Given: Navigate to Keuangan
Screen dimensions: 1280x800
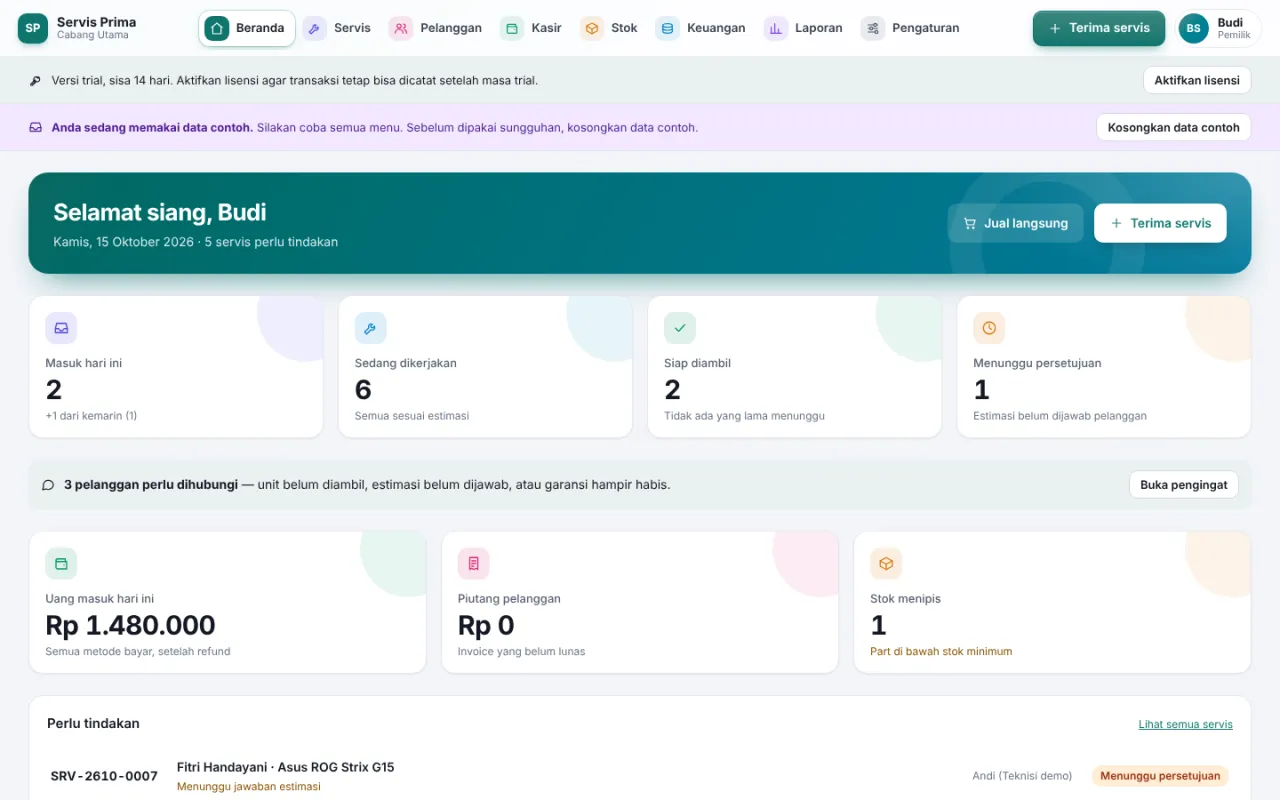Looking at the screenshot, I should [701, 28].
